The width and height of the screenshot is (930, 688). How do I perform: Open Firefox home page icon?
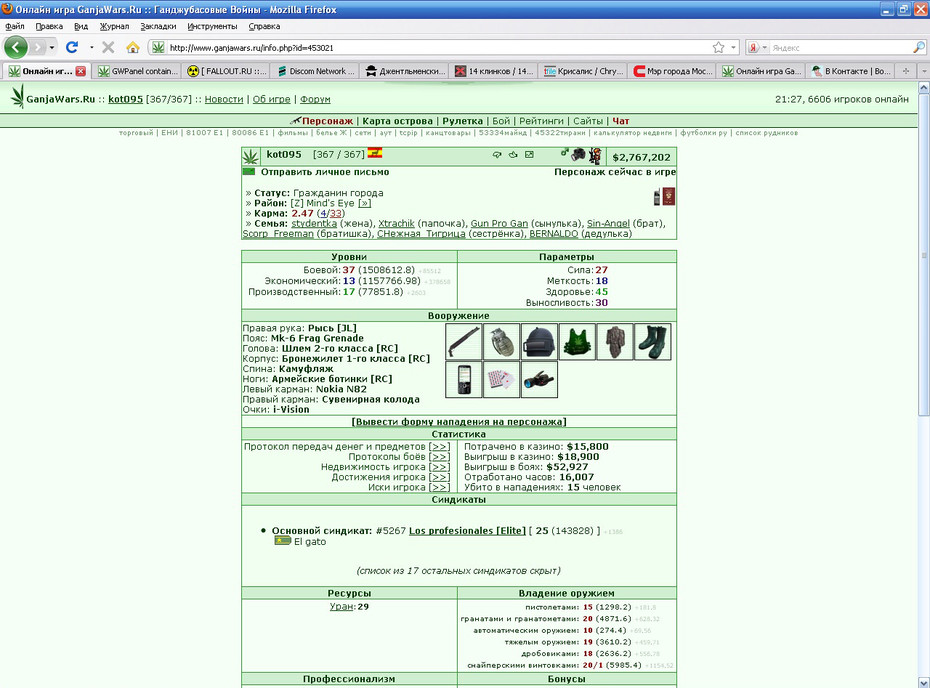[133, 47]
